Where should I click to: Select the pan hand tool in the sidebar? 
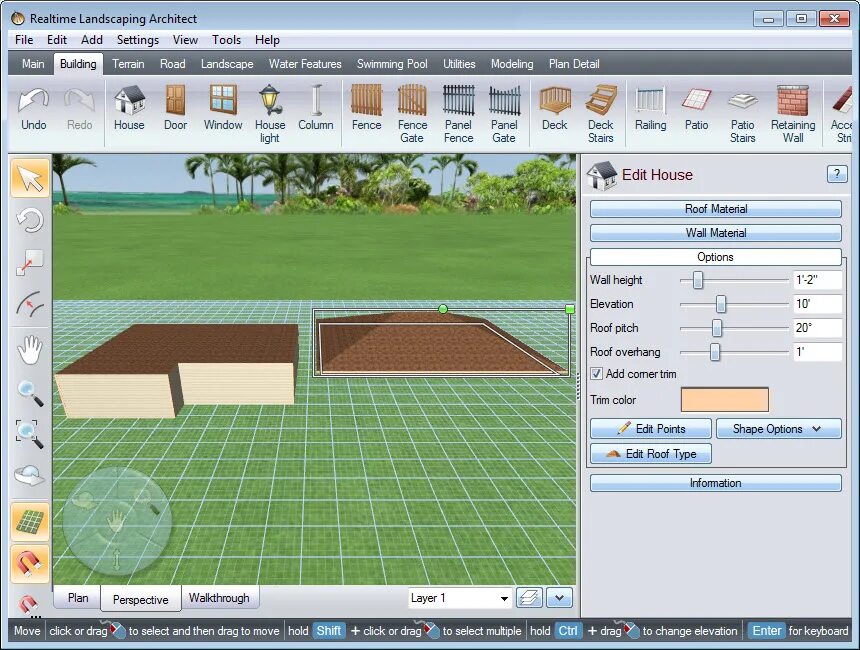30,350
